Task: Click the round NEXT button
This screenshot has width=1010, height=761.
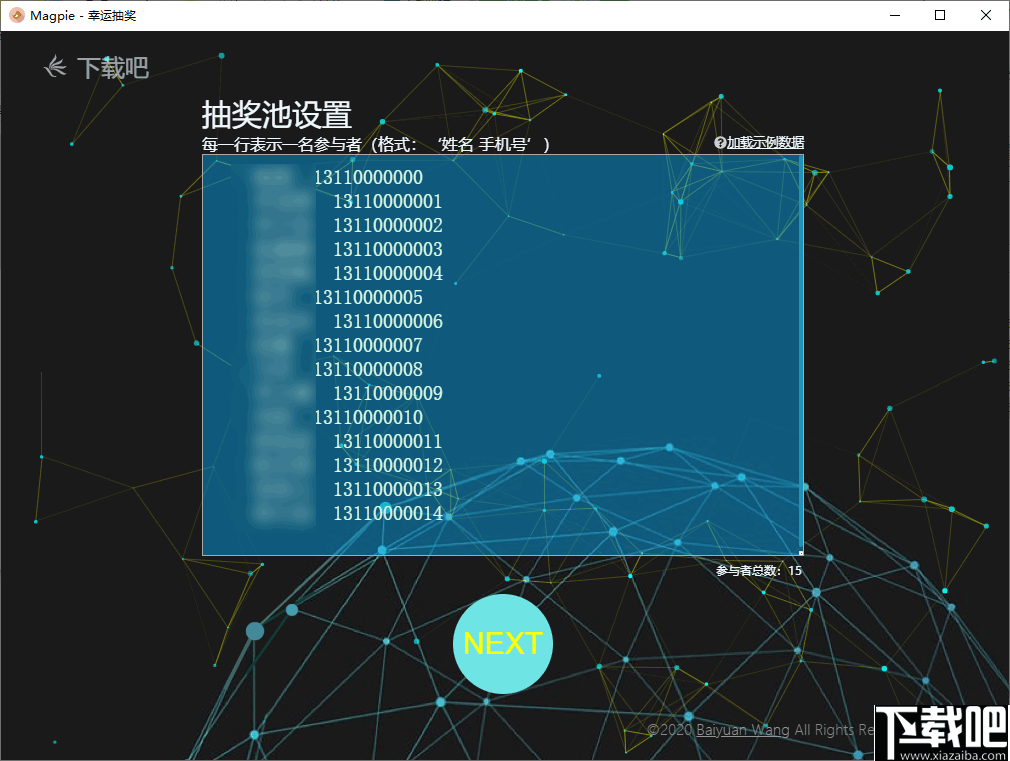Action: (502, 643)
